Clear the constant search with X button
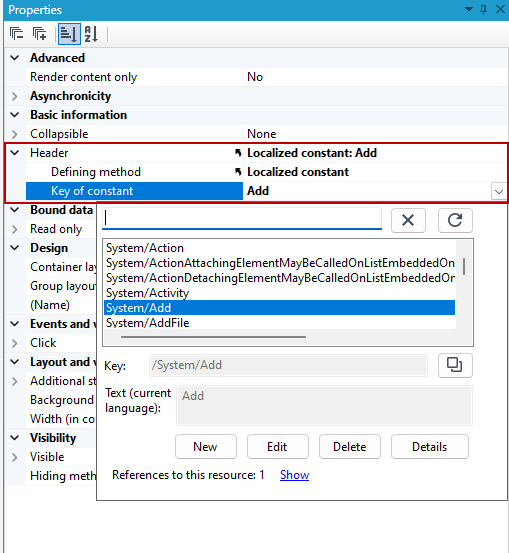Viewport: 509px width, 553px height. pos(408,220)
